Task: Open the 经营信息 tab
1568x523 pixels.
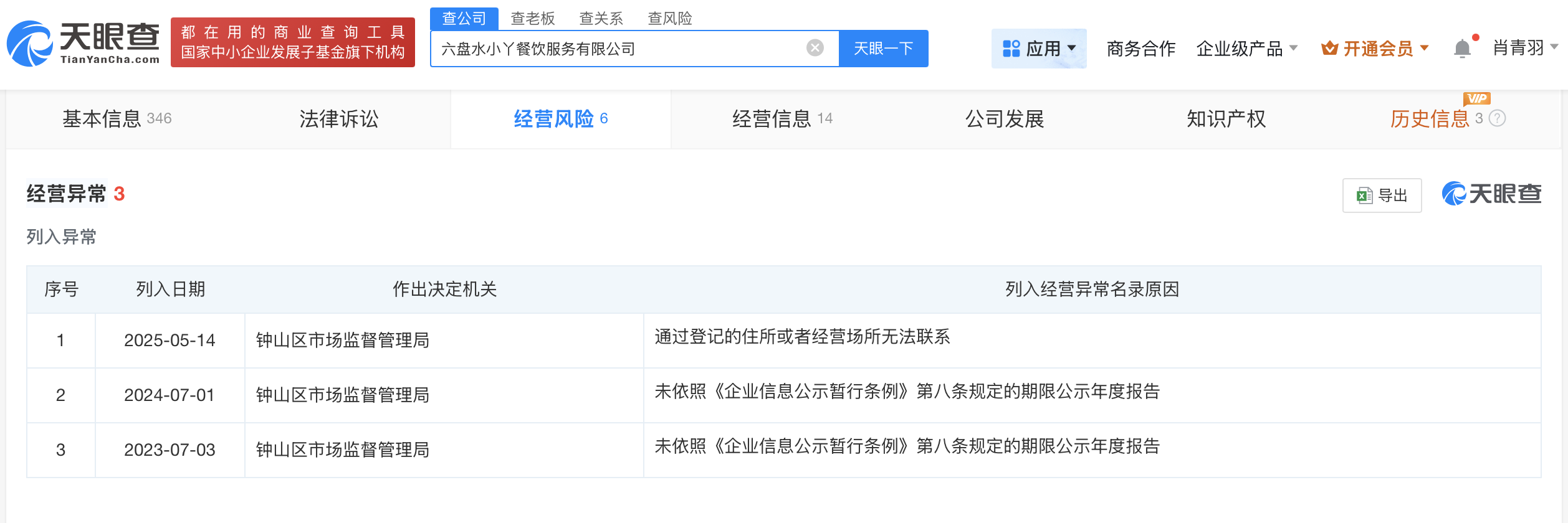Action: (x=782, y=118)
